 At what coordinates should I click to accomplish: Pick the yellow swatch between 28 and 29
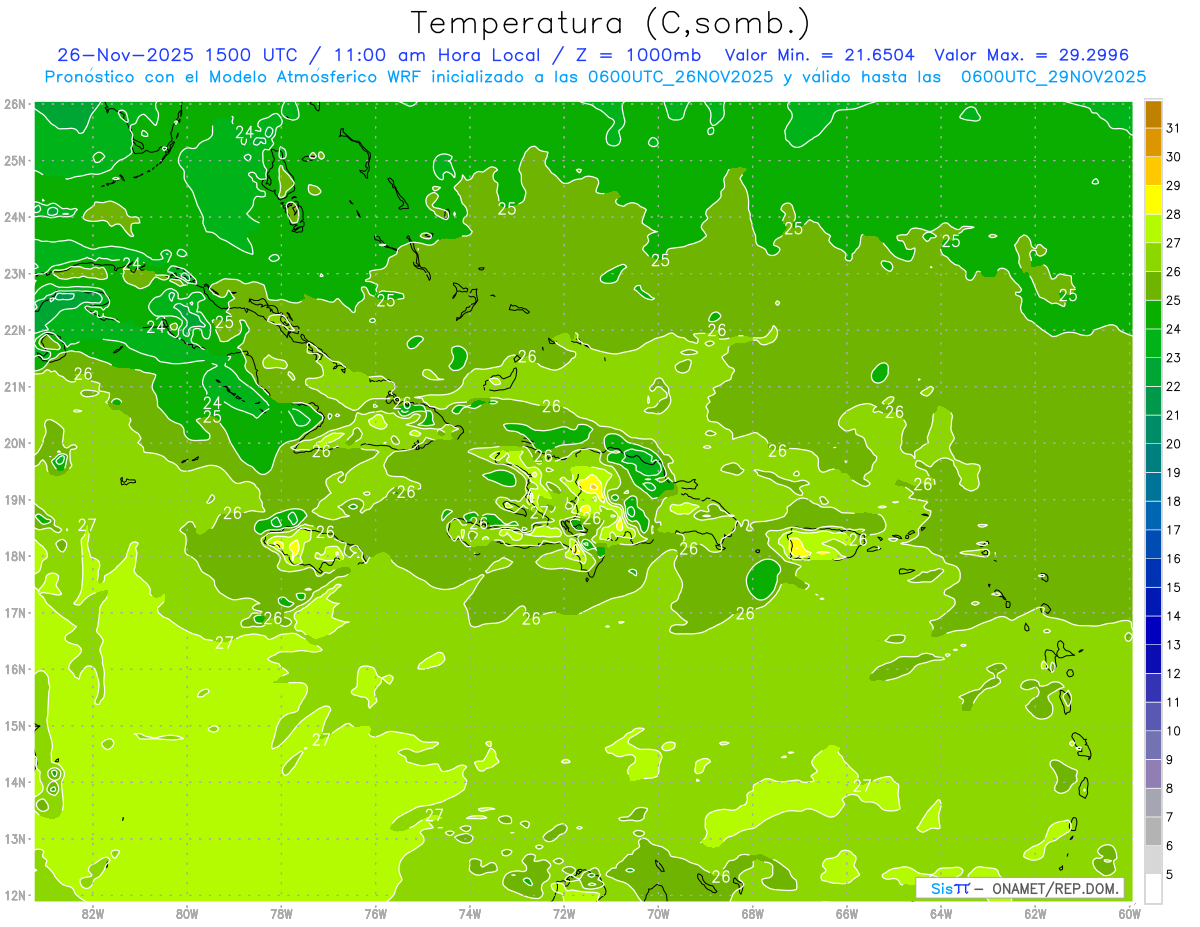(x=1153, y=200)
